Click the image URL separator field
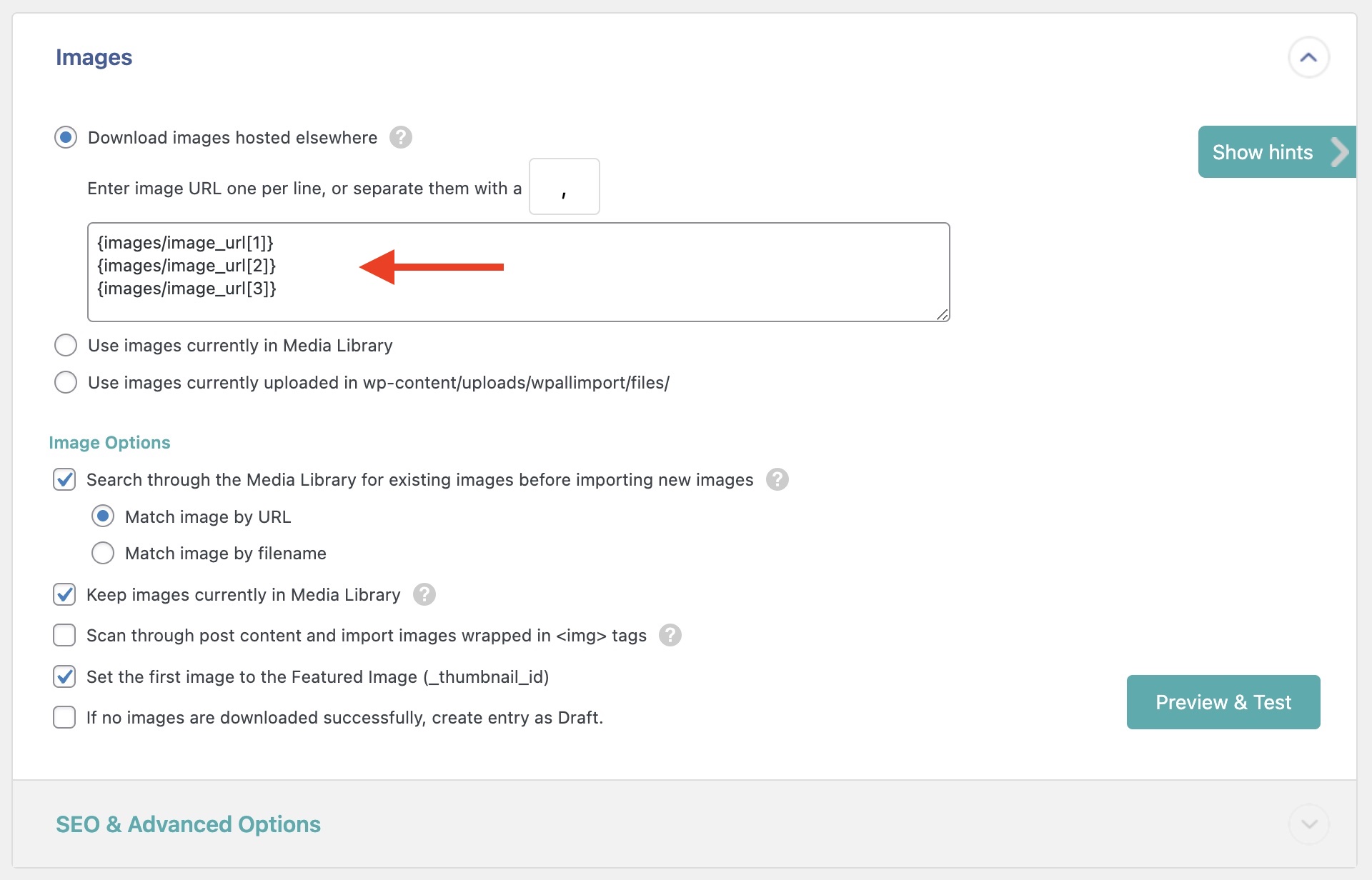 565,186
